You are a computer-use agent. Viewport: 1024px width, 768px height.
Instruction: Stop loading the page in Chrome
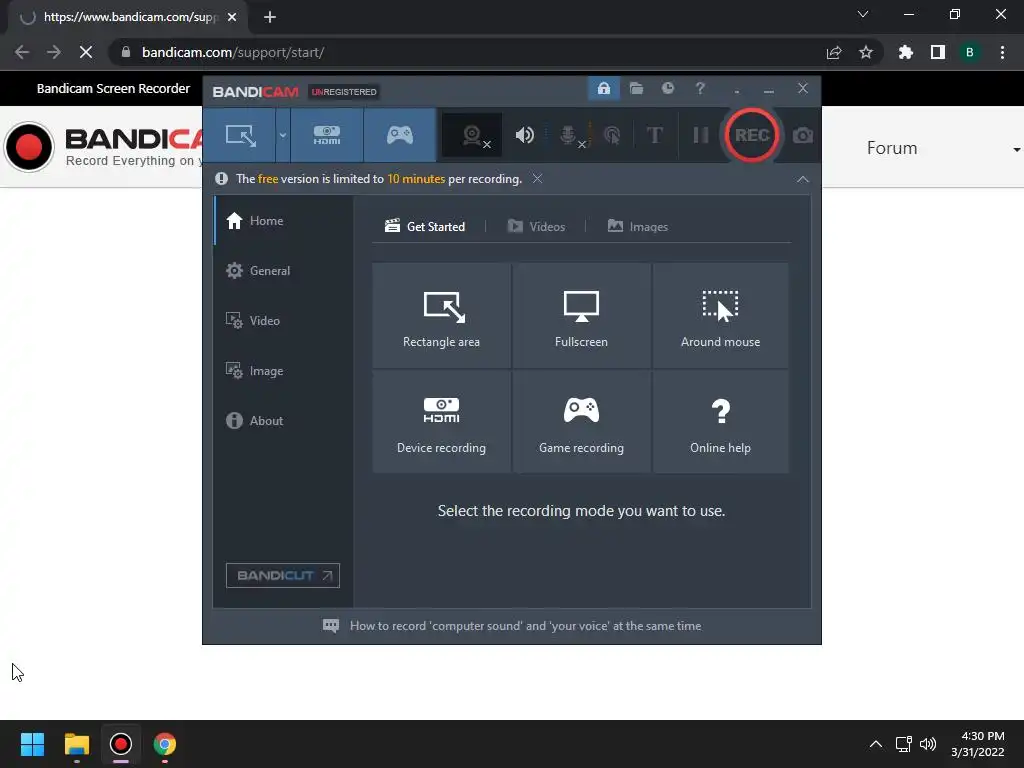(86, 52)
